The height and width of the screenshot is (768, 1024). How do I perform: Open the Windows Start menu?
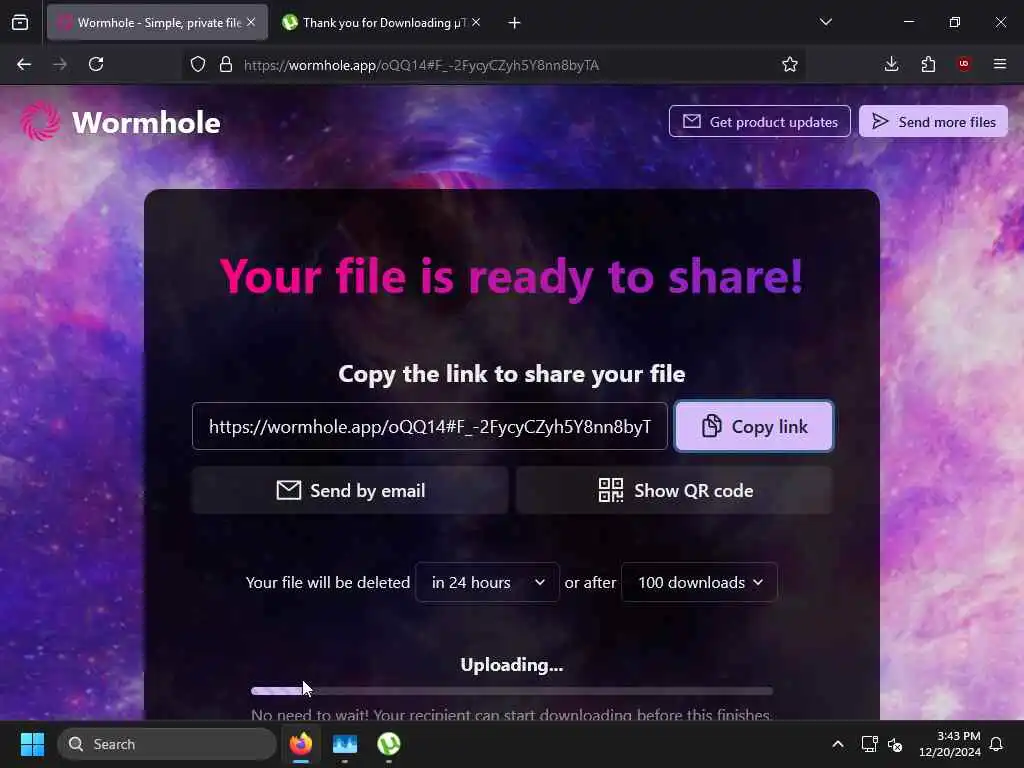32,744
